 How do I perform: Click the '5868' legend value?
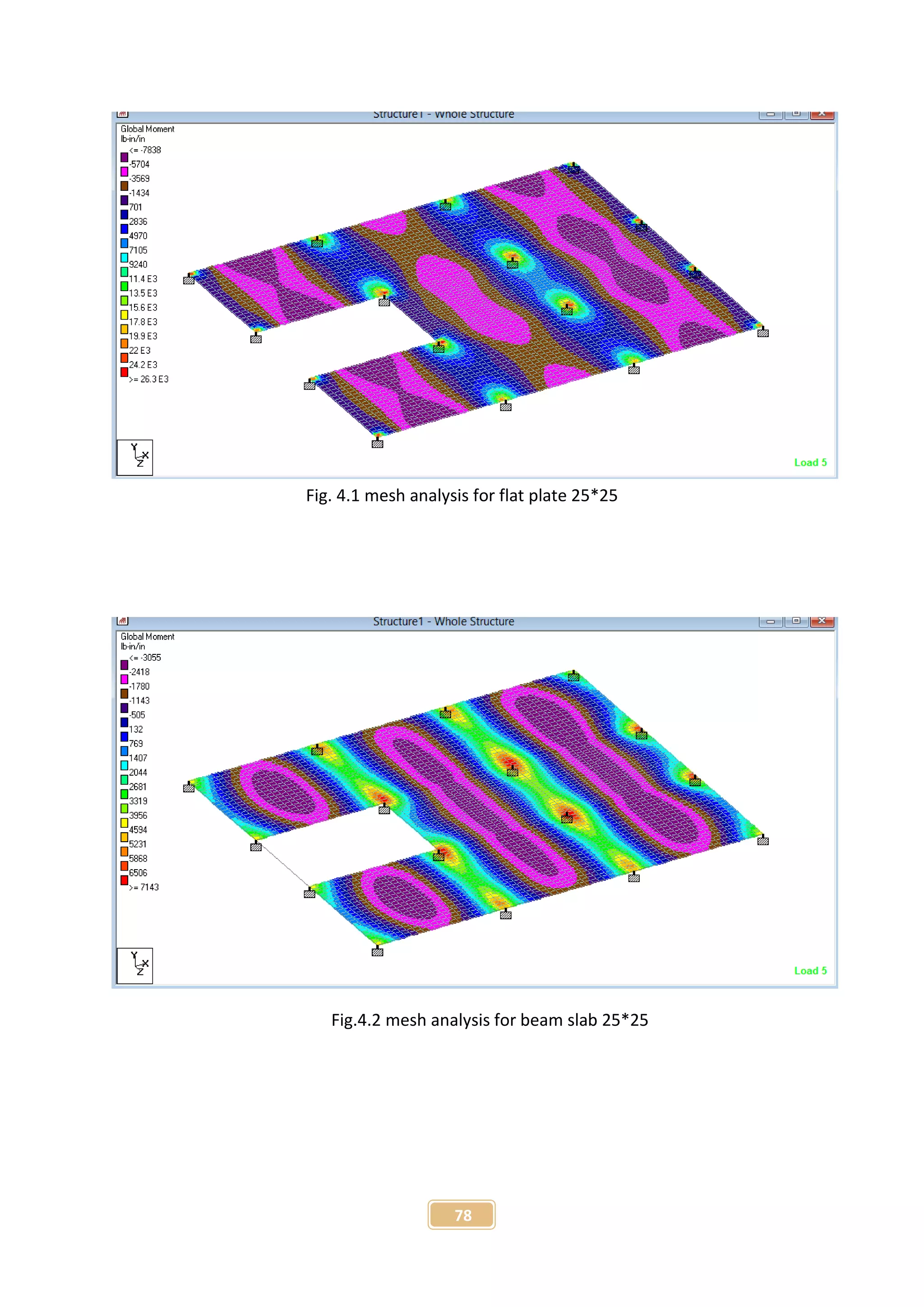pos(138,858)
